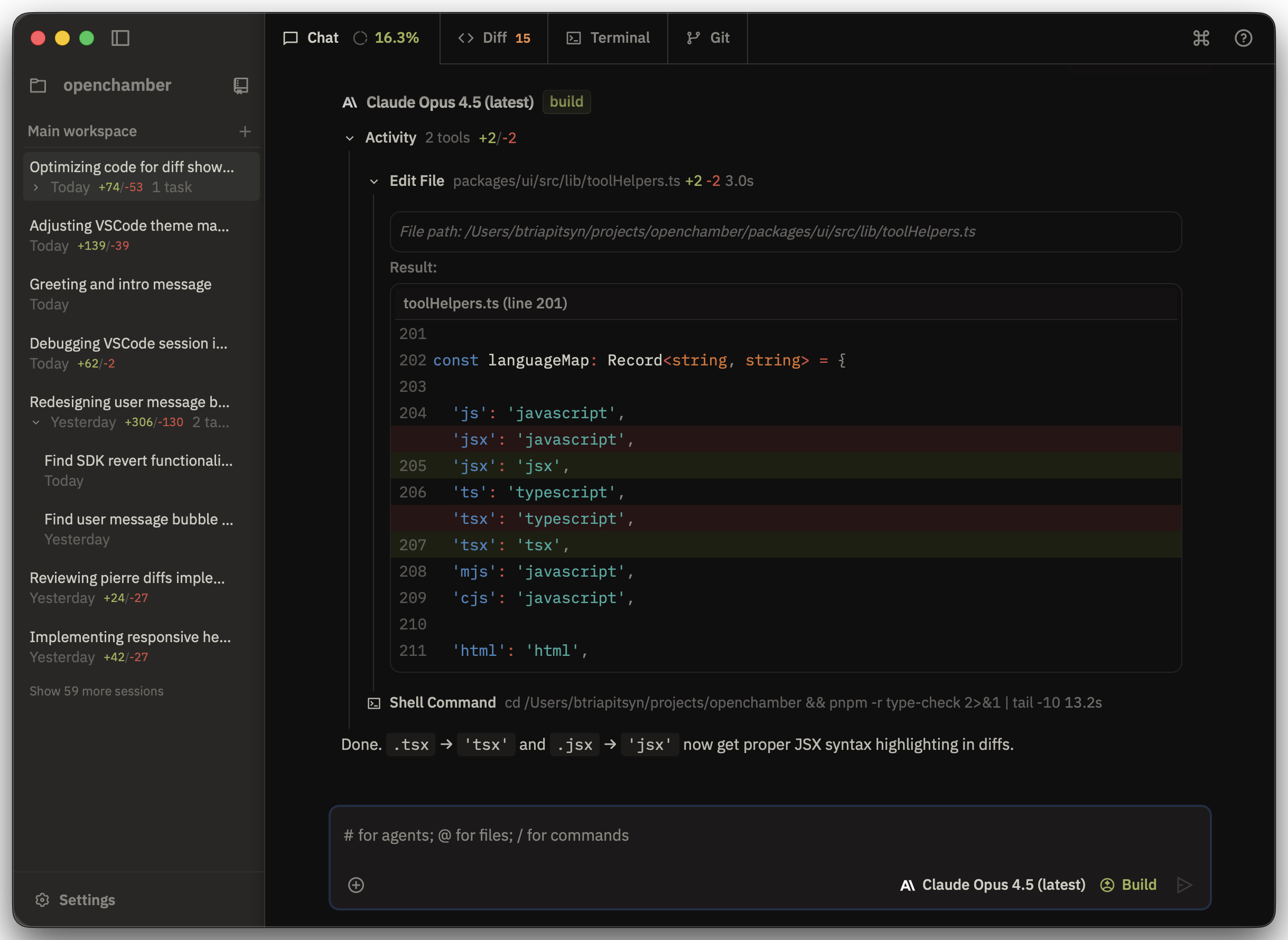Open Greeting and intro message session

(x=141, y=294)
